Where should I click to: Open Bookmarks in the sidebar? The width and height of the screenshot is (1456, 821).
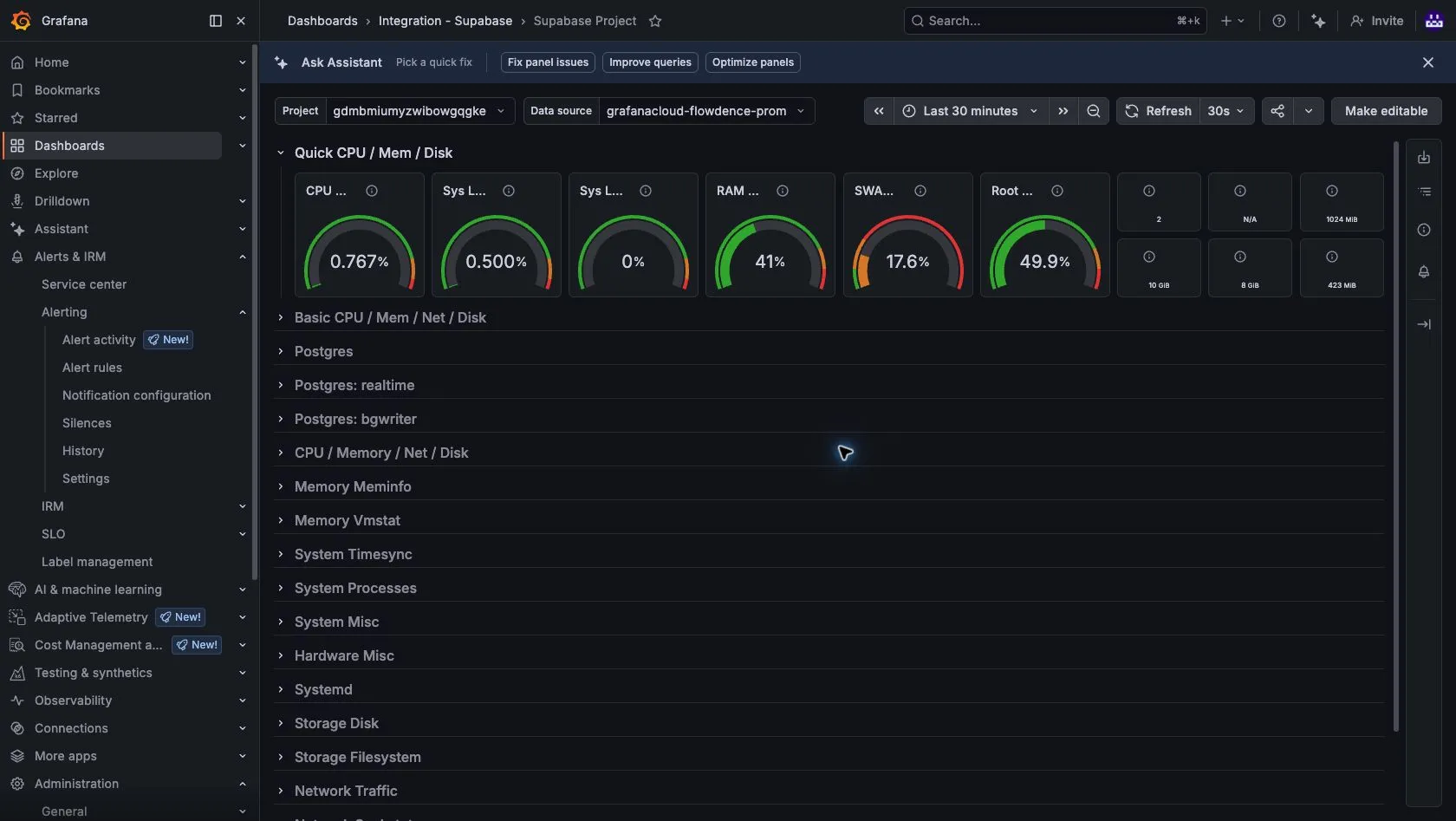coord(67,90)
